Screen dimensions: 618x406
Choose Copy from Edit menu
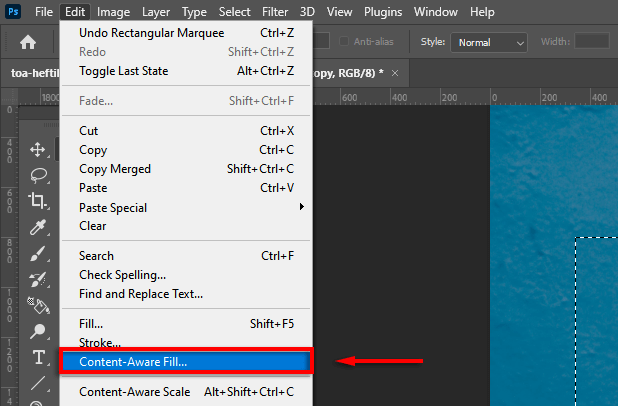pyautogui.click(x=186, y=150)
